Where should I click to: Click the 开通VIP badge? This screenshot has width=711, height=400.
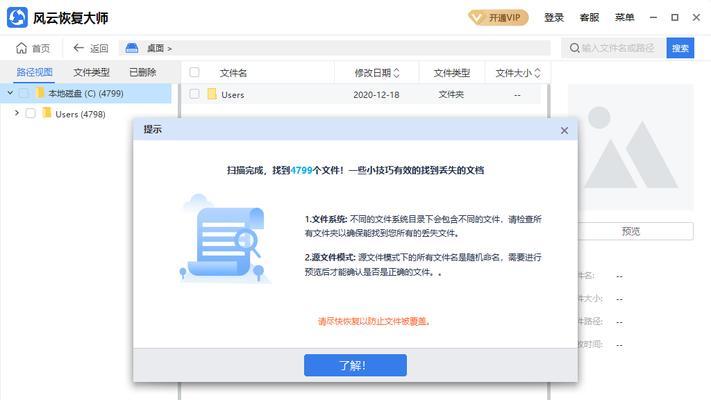(x=498, y=18)
